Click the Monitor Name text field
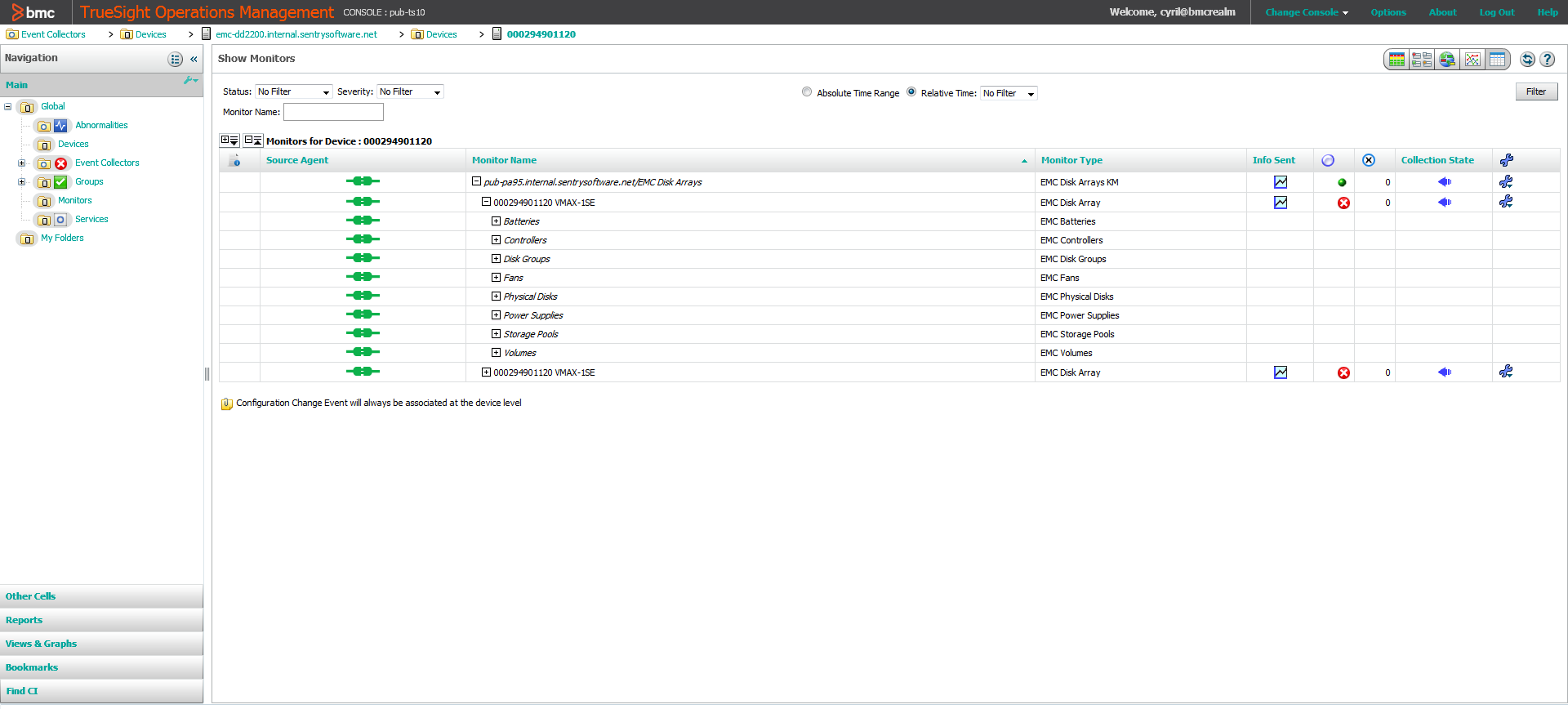The width and height of the screenshot is (1568, 709). point(333,112)
